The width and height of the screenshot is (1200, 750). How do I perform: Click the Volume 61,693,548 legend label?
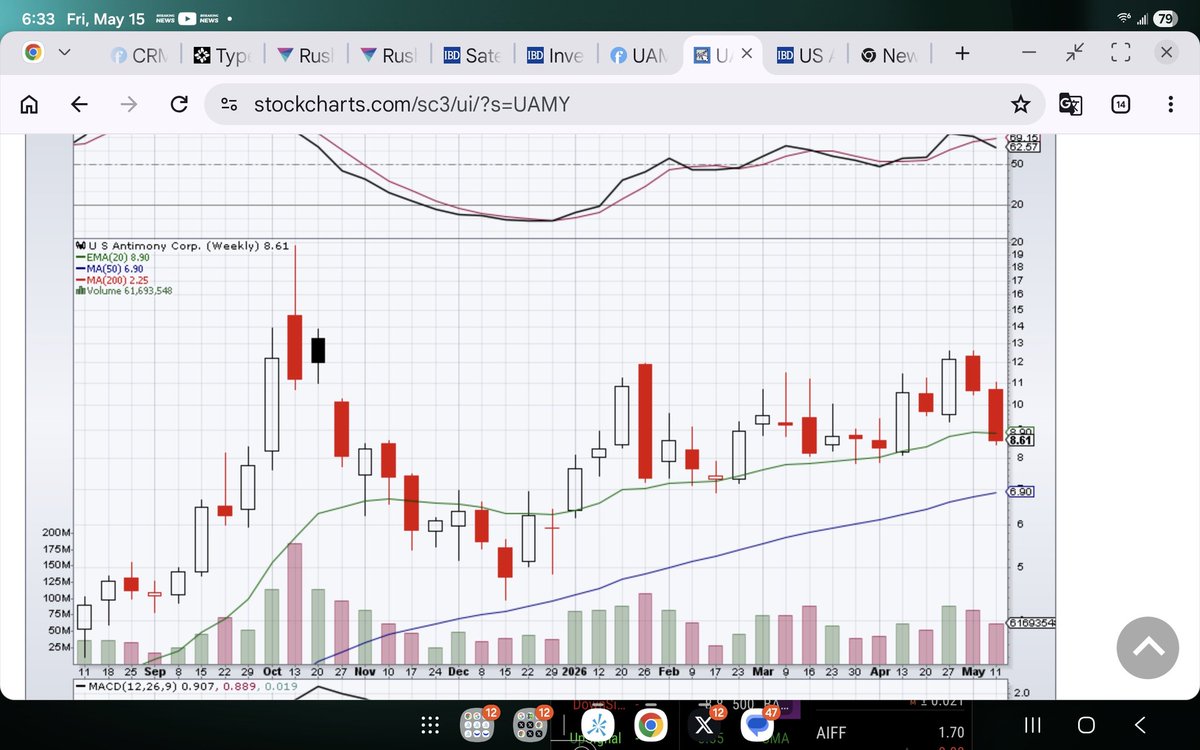126,291
